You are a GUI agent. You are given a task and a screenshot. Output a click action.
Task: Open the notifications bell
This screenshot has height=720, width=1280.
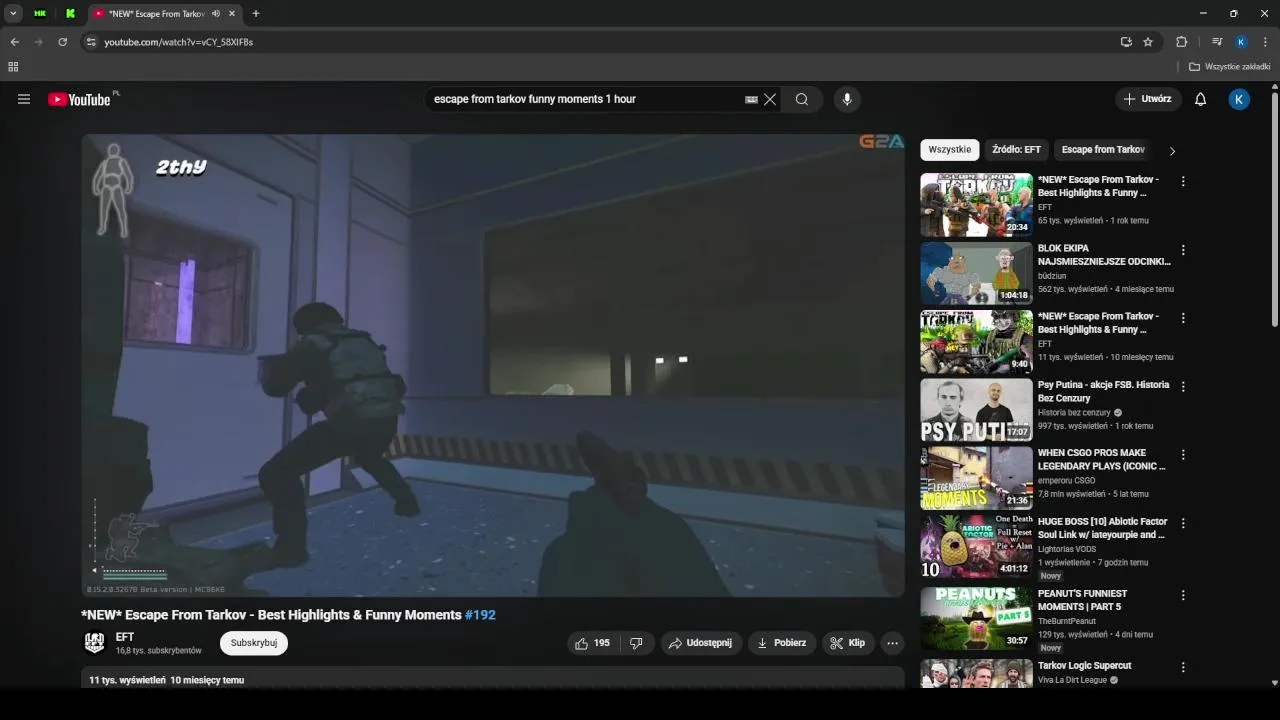[1201, 99]
